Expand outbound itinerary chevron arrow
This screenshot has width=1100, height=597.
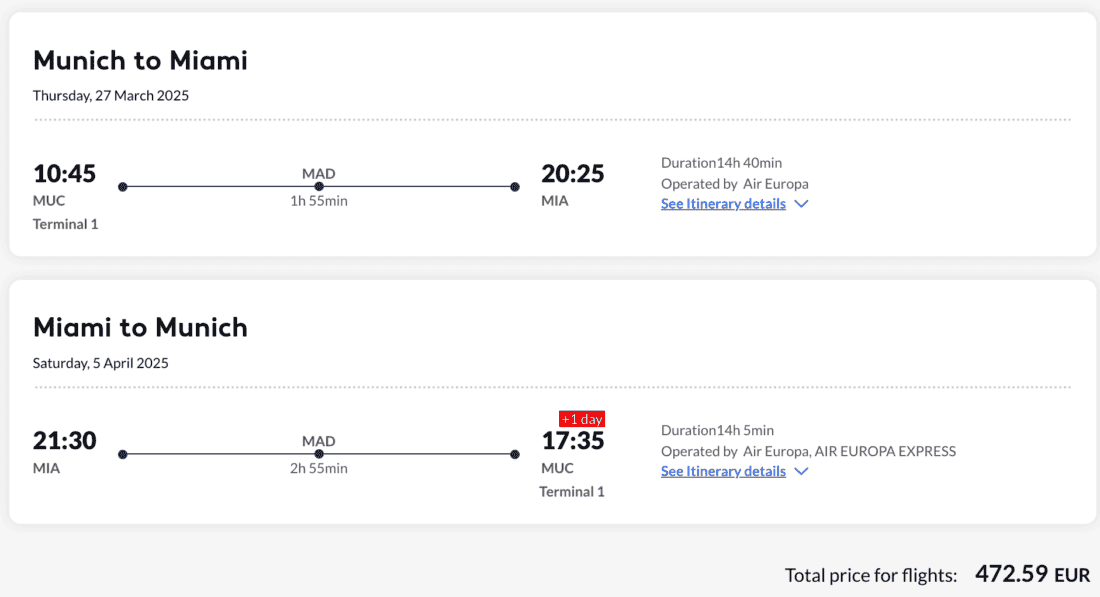801,204
